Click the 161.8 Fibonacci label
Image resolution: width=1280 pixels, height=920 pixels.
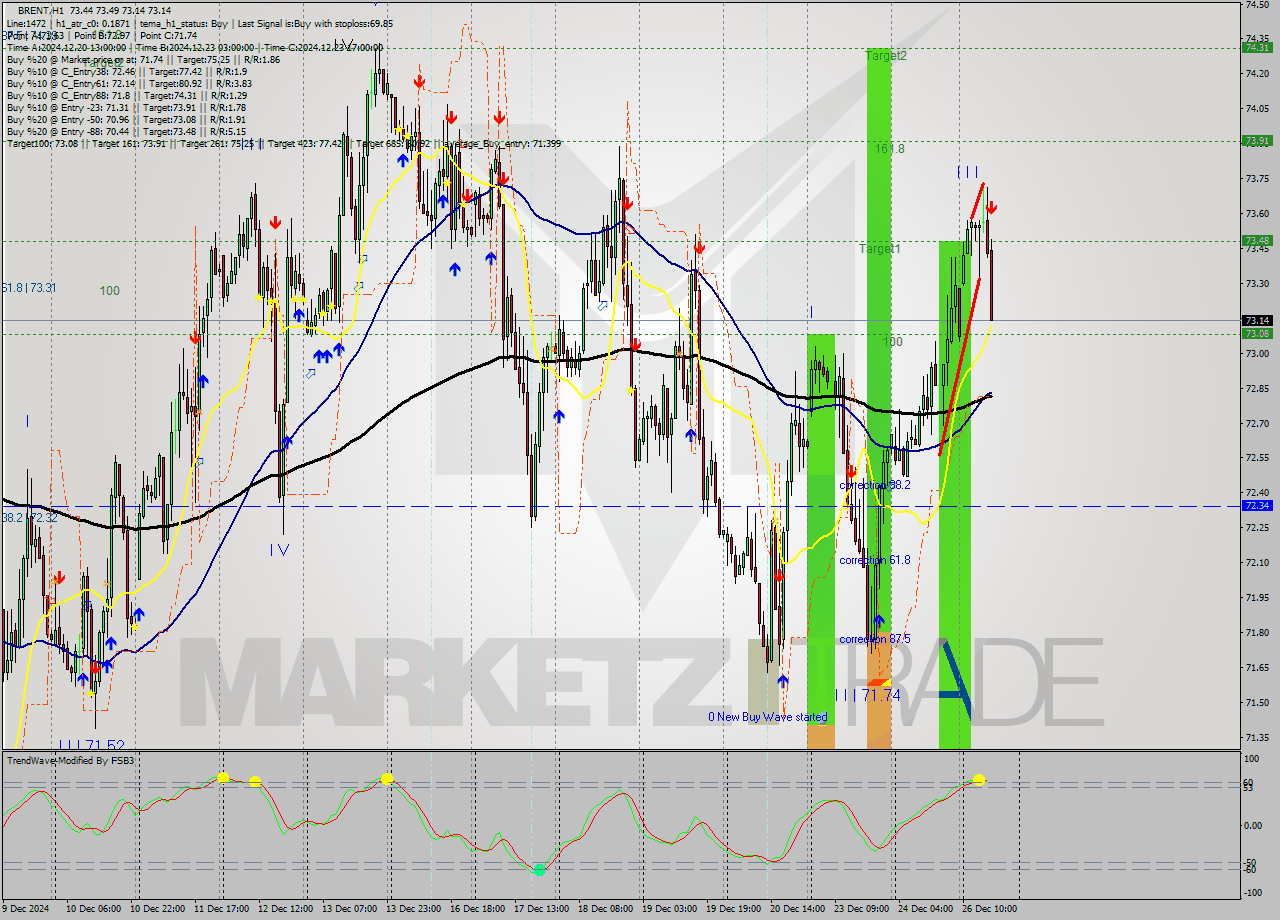(x=890, y=149)
